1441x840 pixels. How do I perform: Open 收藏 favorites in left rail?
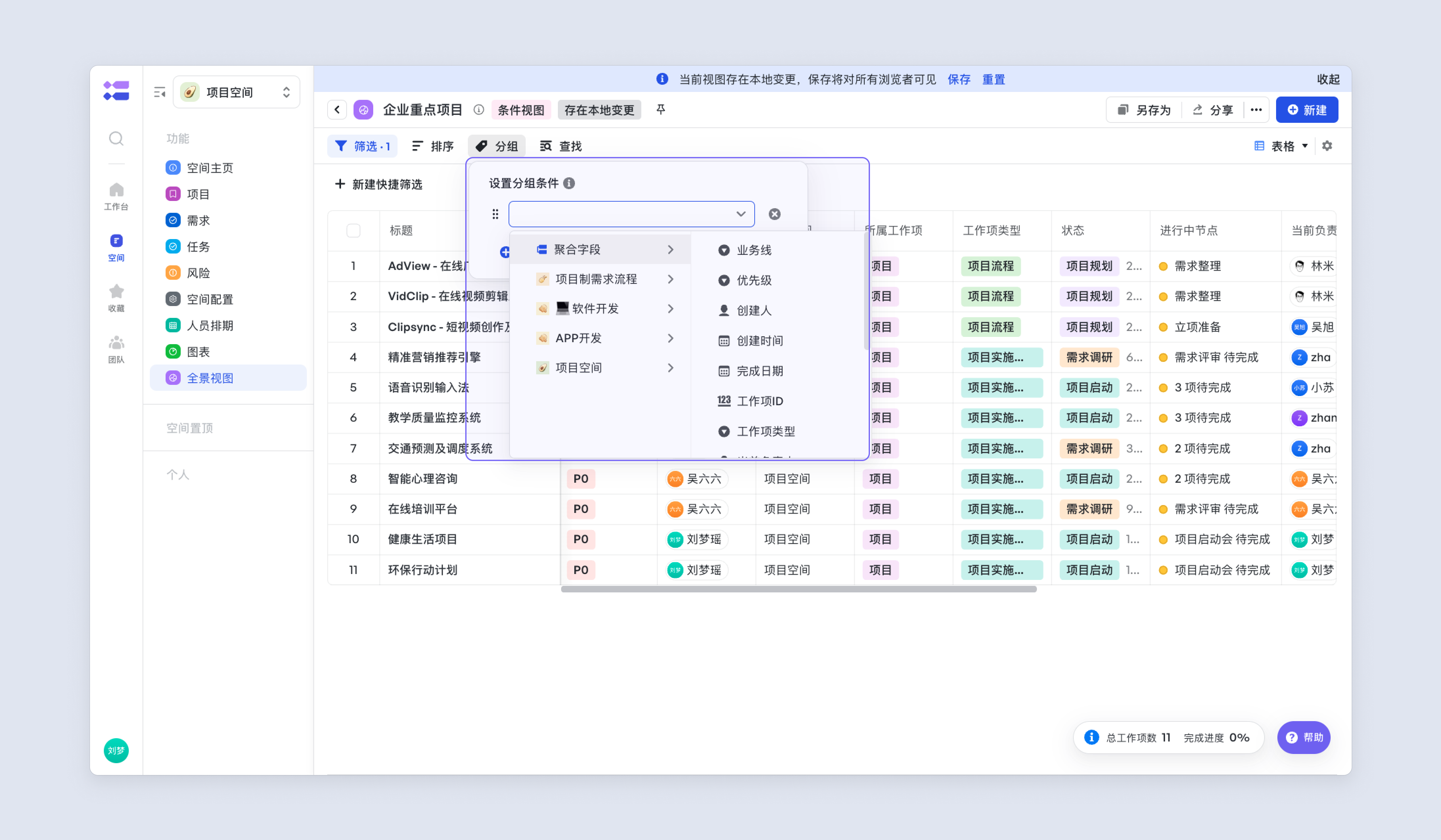coord(116,298)
